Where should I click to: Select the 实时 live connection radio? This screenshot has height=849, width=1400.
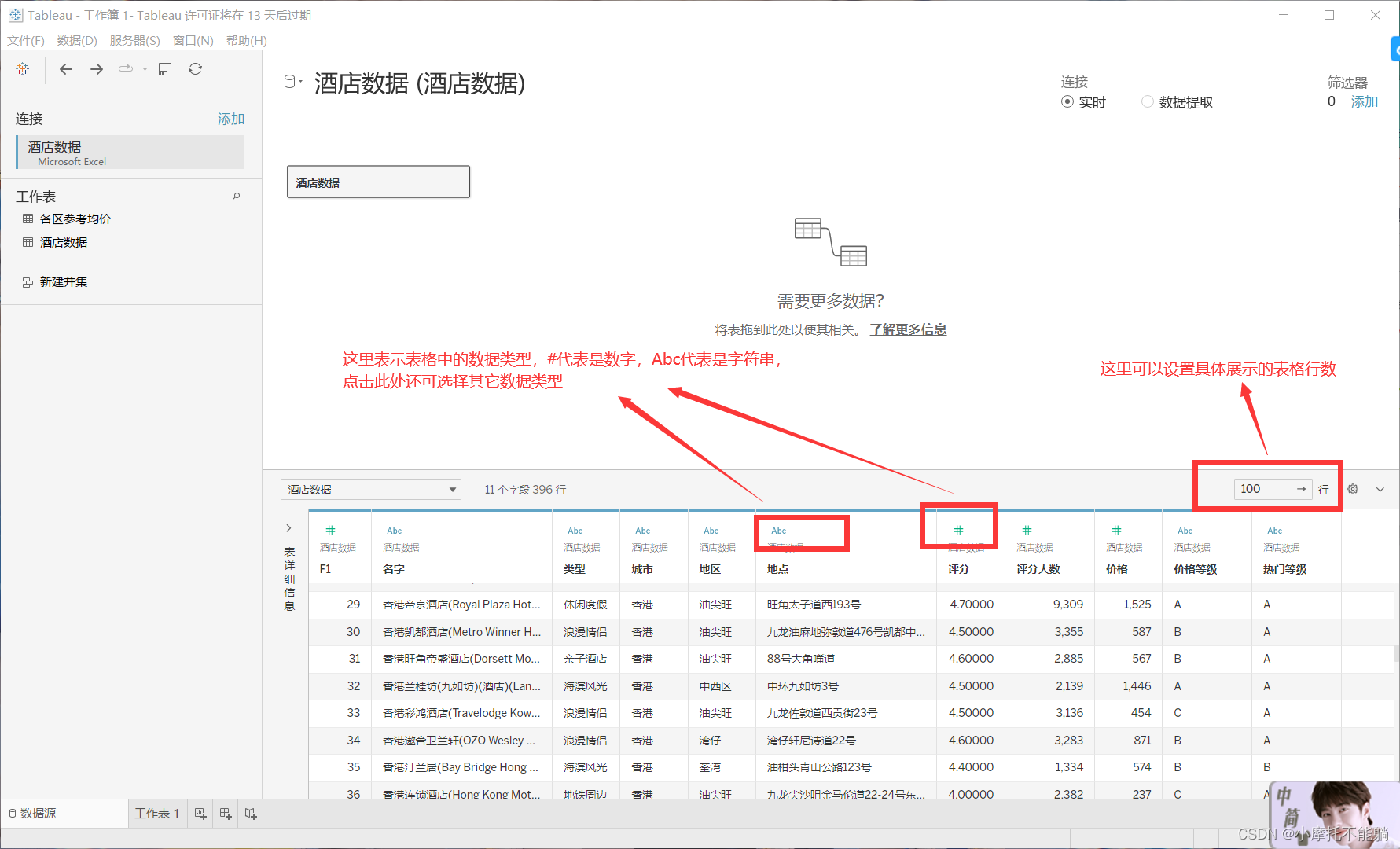[x=1067, y=101]
